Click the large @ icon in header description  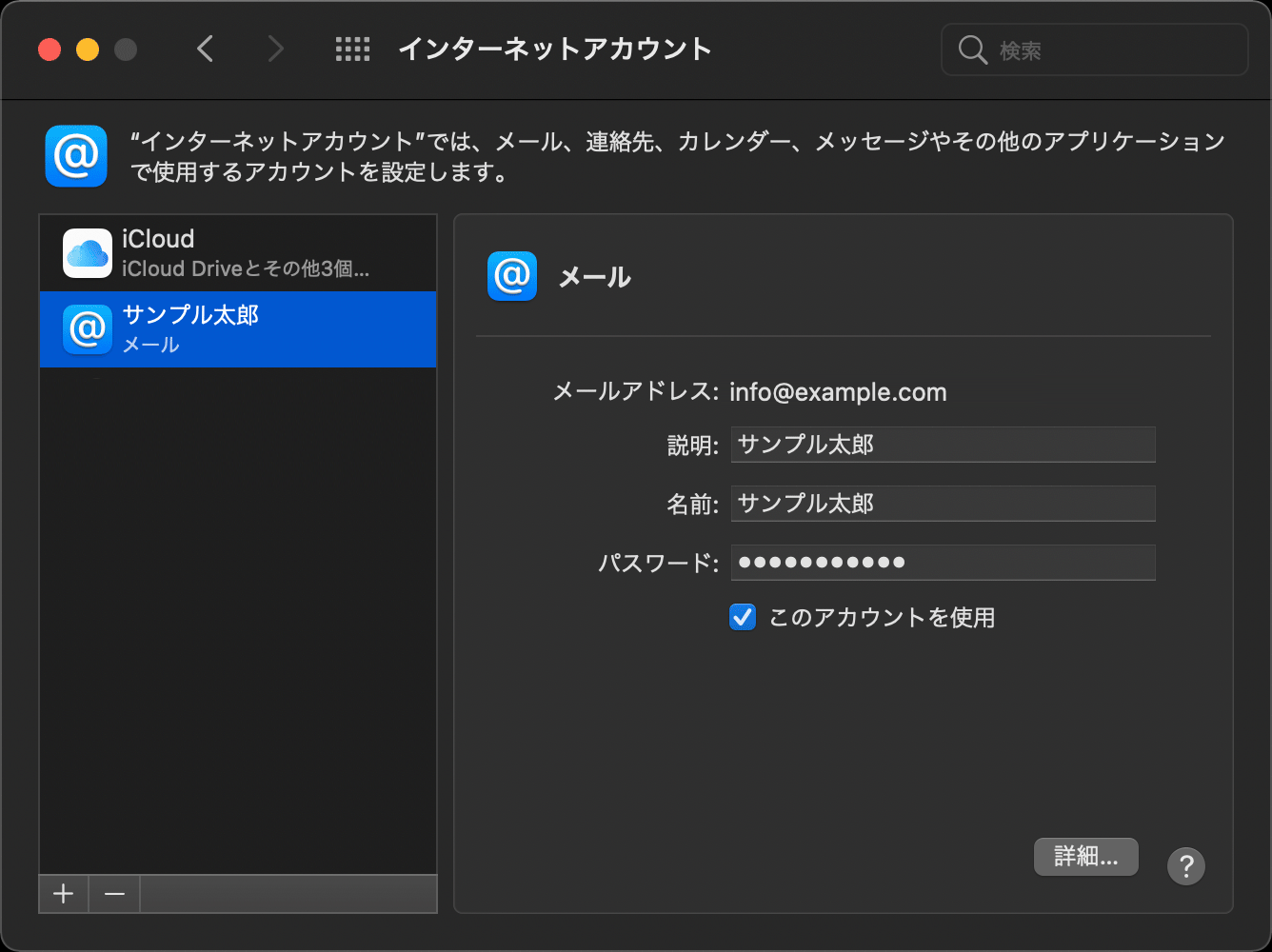[x=76, y=156]
